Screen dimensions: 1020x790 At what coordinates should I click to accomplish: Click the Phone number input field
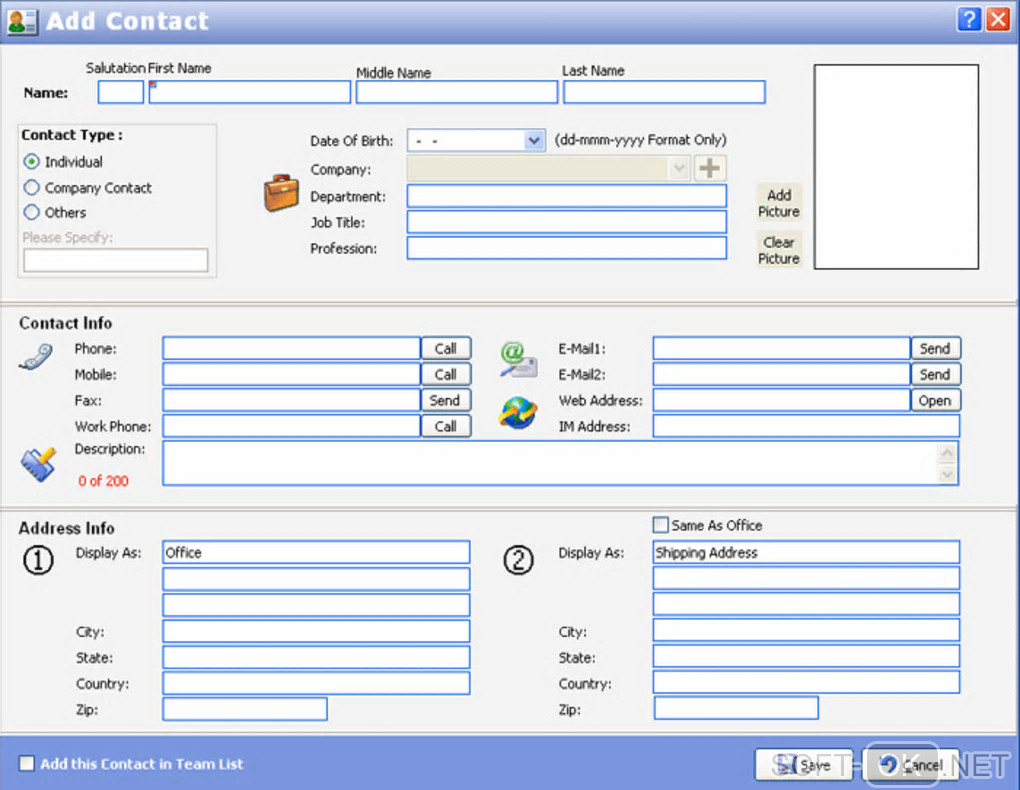(291, 348)
